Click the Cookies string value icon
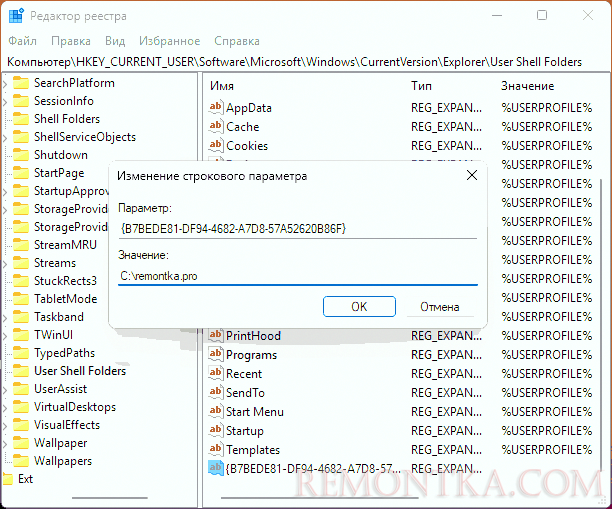 215,146
